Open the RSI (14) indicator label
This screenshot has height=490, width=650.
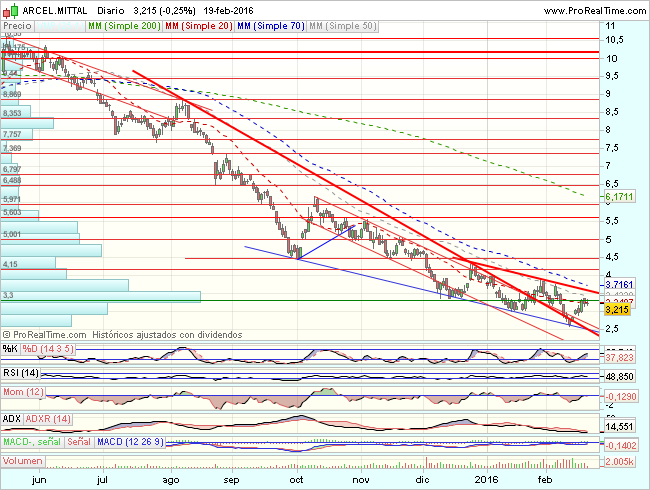click(21, 373)
